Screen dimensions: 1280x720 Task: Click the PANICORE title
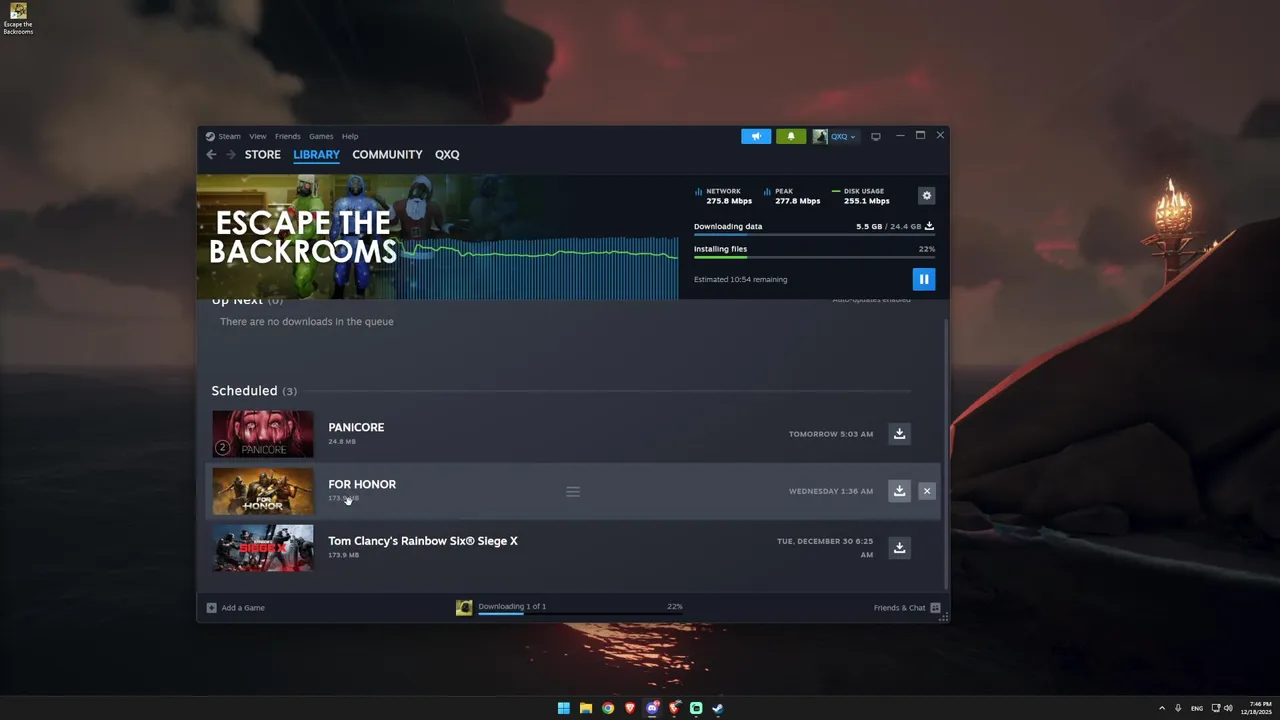tap(356, 427)
